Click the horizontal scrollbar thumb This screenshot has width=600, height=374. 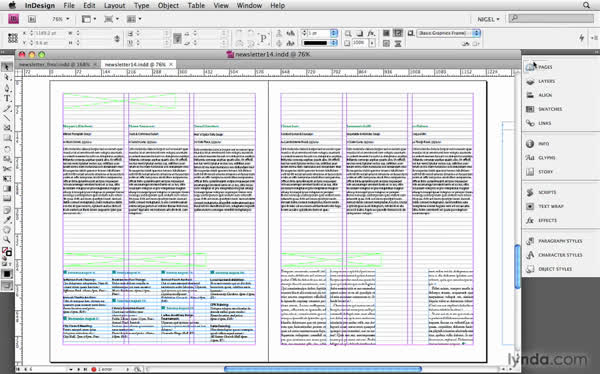(323, 369)
